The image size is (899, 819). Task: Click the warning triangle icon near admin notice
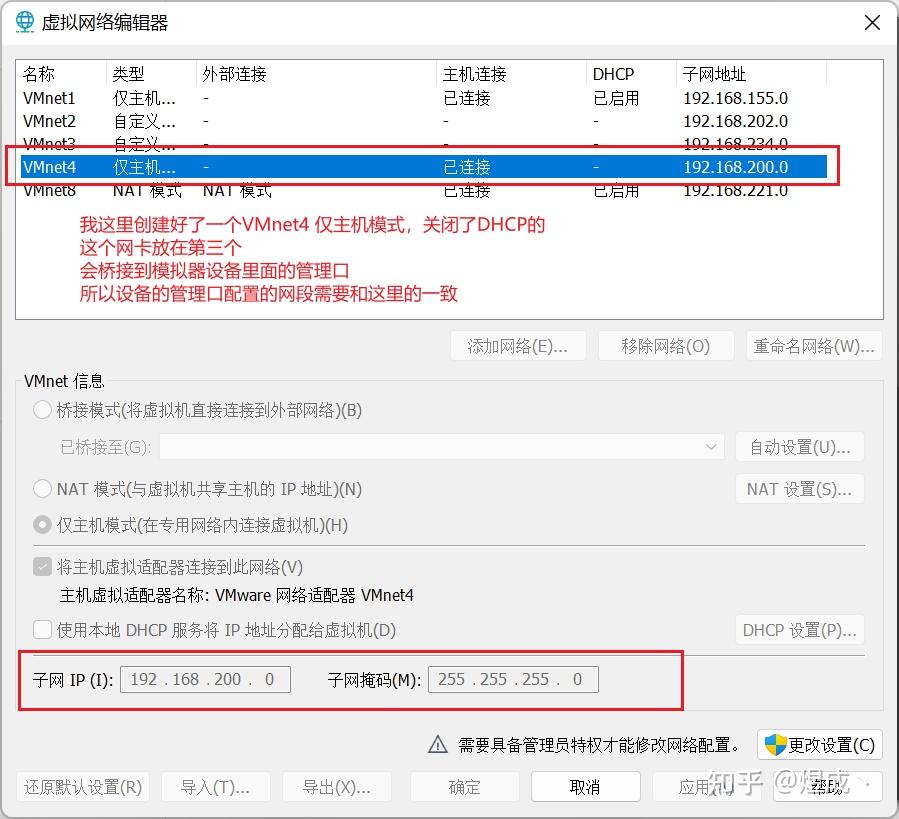click(x=437, y=744)
